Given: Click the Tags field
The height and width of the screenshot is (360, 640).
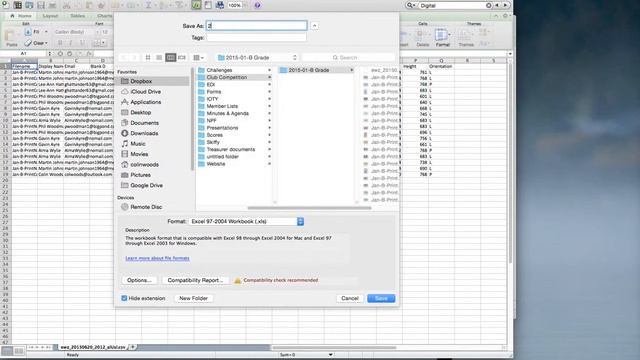Looking at the screenshot, I should 256,38.
